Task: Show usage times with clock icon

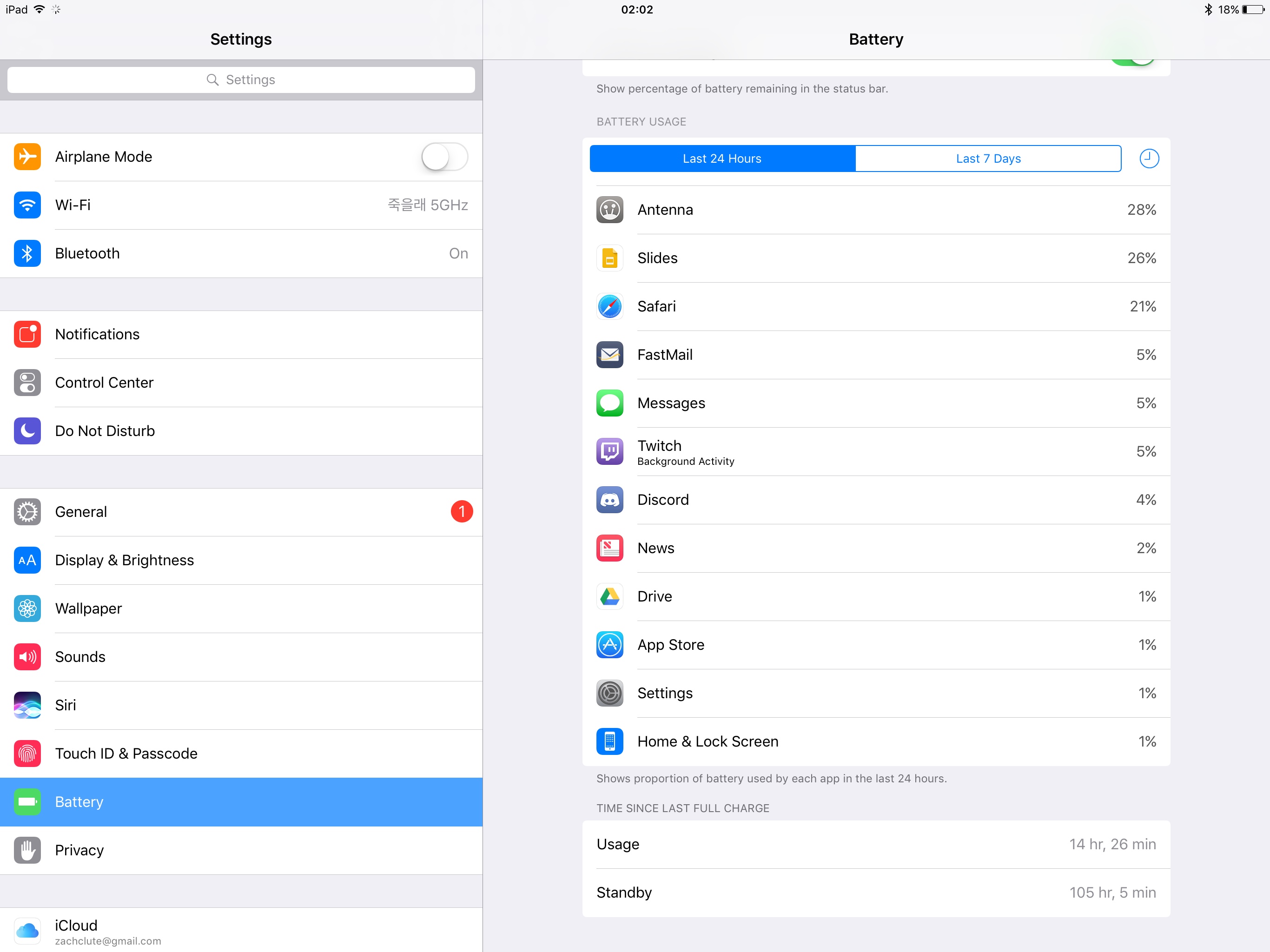Action: (1149, 159)
